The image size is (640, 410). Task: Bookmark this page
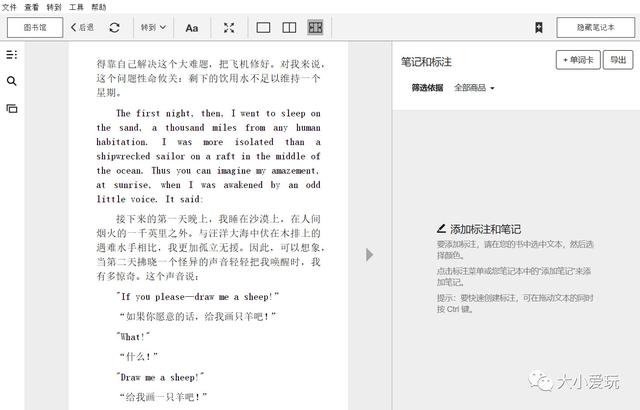click(539, 28)
